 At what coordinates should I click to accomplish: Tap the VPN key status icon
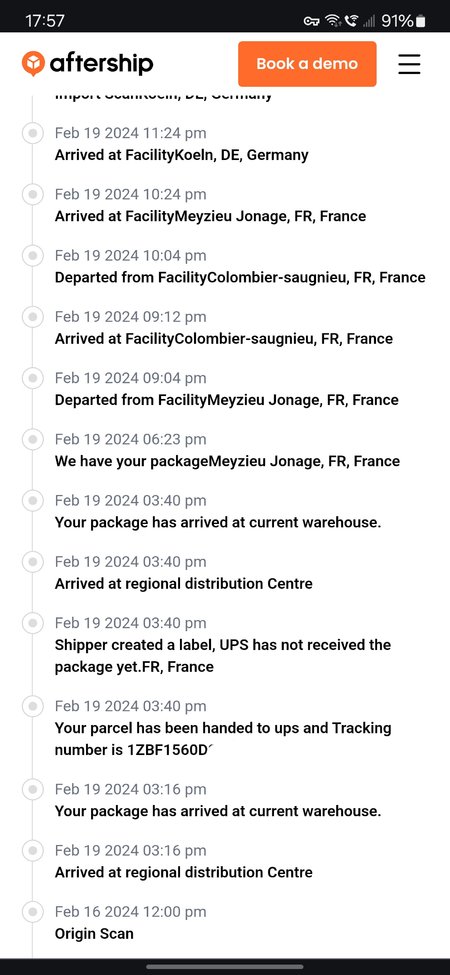(311, 21)
